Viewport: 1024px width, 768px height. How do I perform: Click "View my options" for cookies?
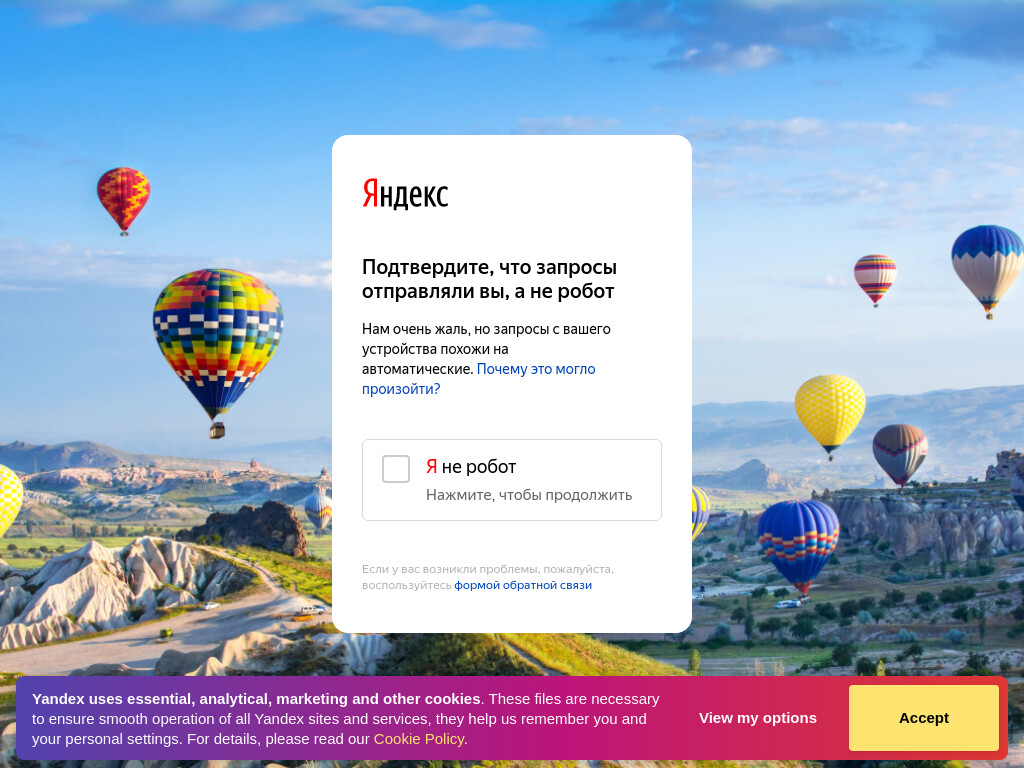(x=758, y=718)
